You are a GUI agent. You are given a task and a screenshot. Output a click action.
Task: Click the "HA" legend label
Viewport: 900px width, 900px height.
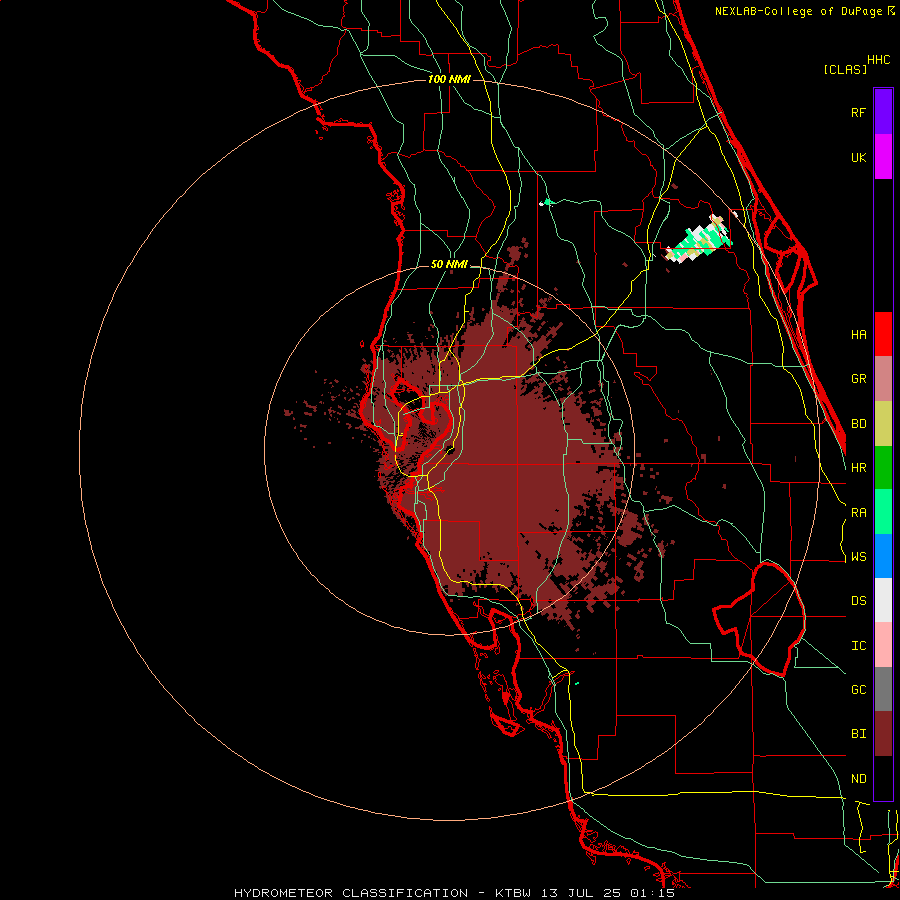click(858, 334)
